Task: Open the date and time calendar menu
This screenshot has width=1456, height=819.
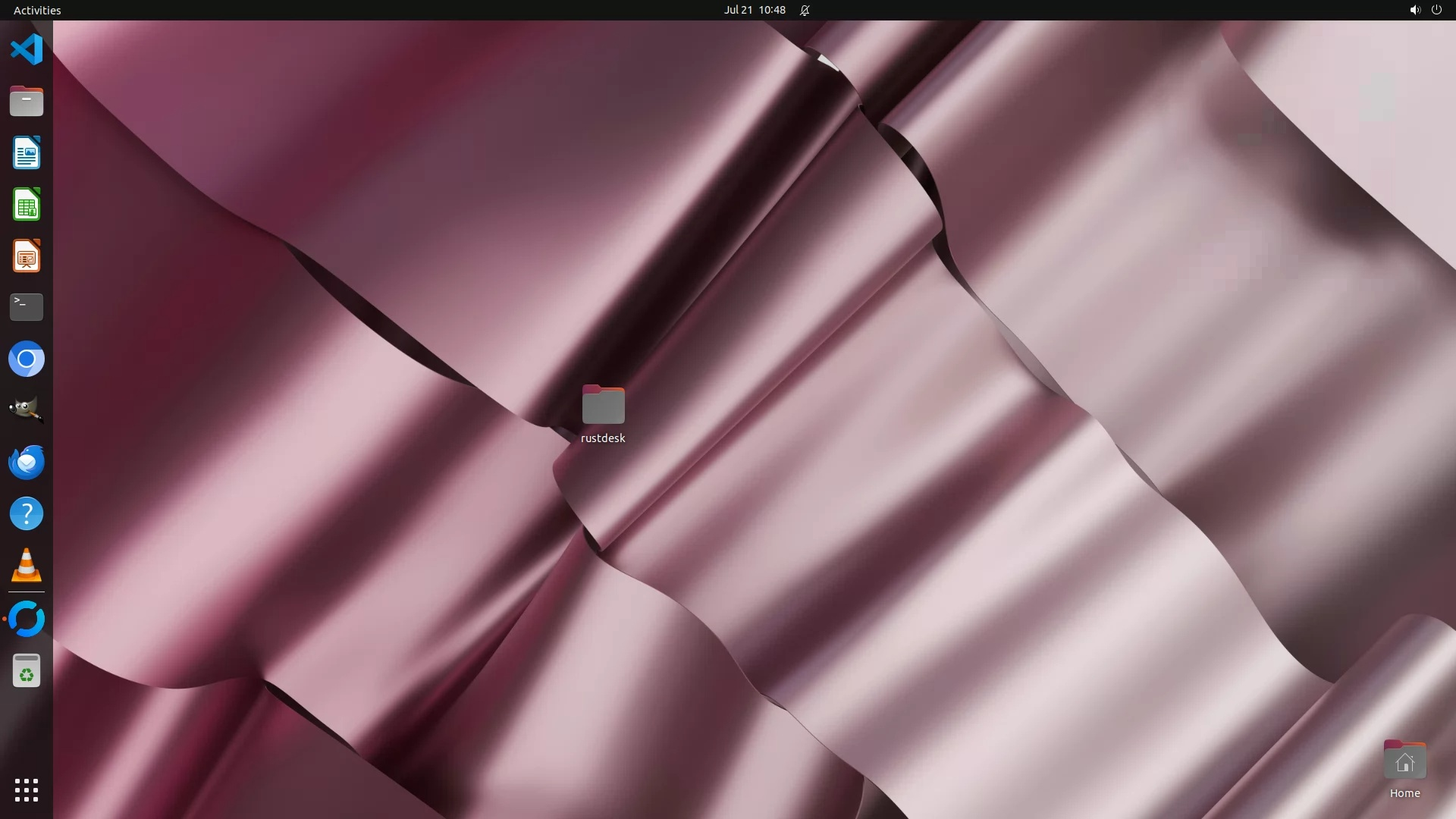Action: click(x=754, y=10)
